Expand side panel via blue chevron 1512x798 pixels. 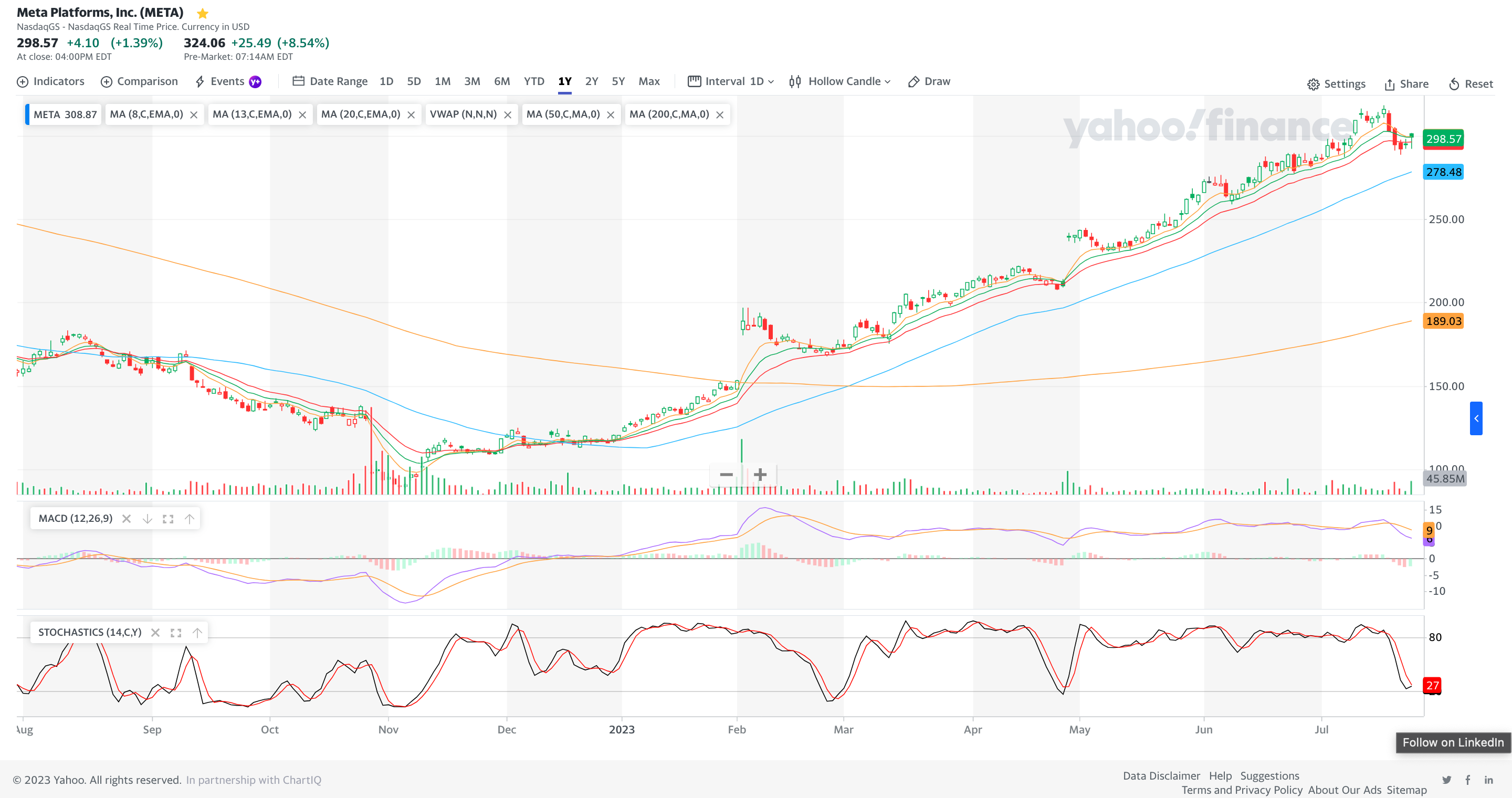tap(1476, 418)
